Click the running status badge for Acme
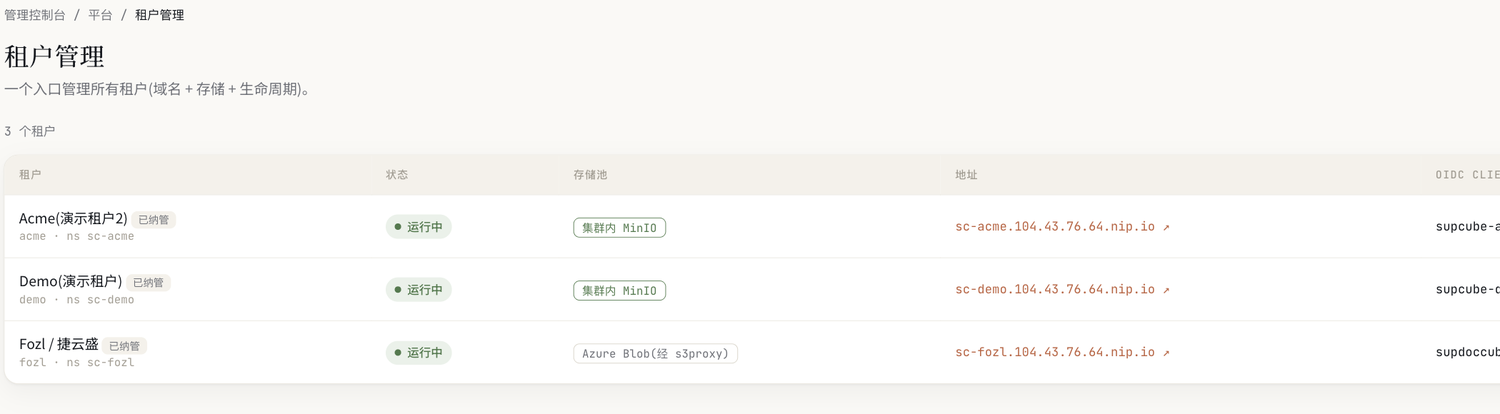 pos(419,227)
